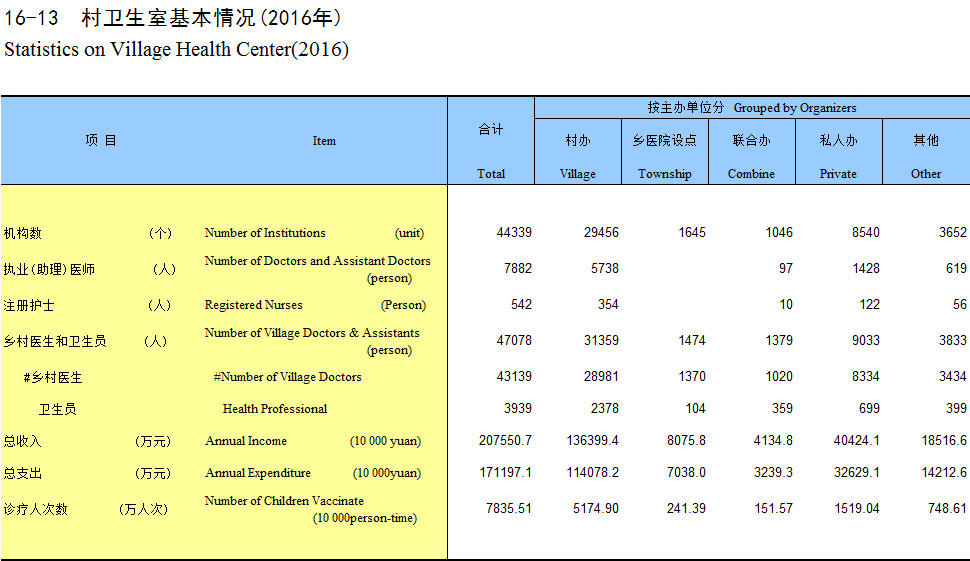Click township expenditure value 7038.0
The image size is (970, 561).
point(686,473)
